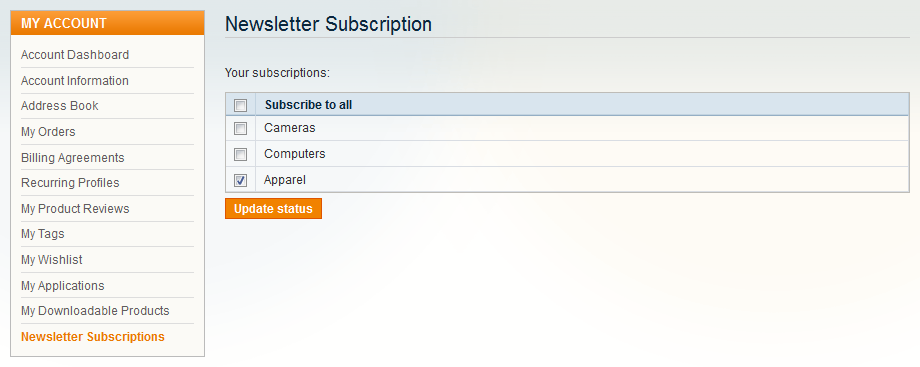Select Newsletter Subscriptions menu entry
This screenshot has height=367, width=920.
click(93, 336)
